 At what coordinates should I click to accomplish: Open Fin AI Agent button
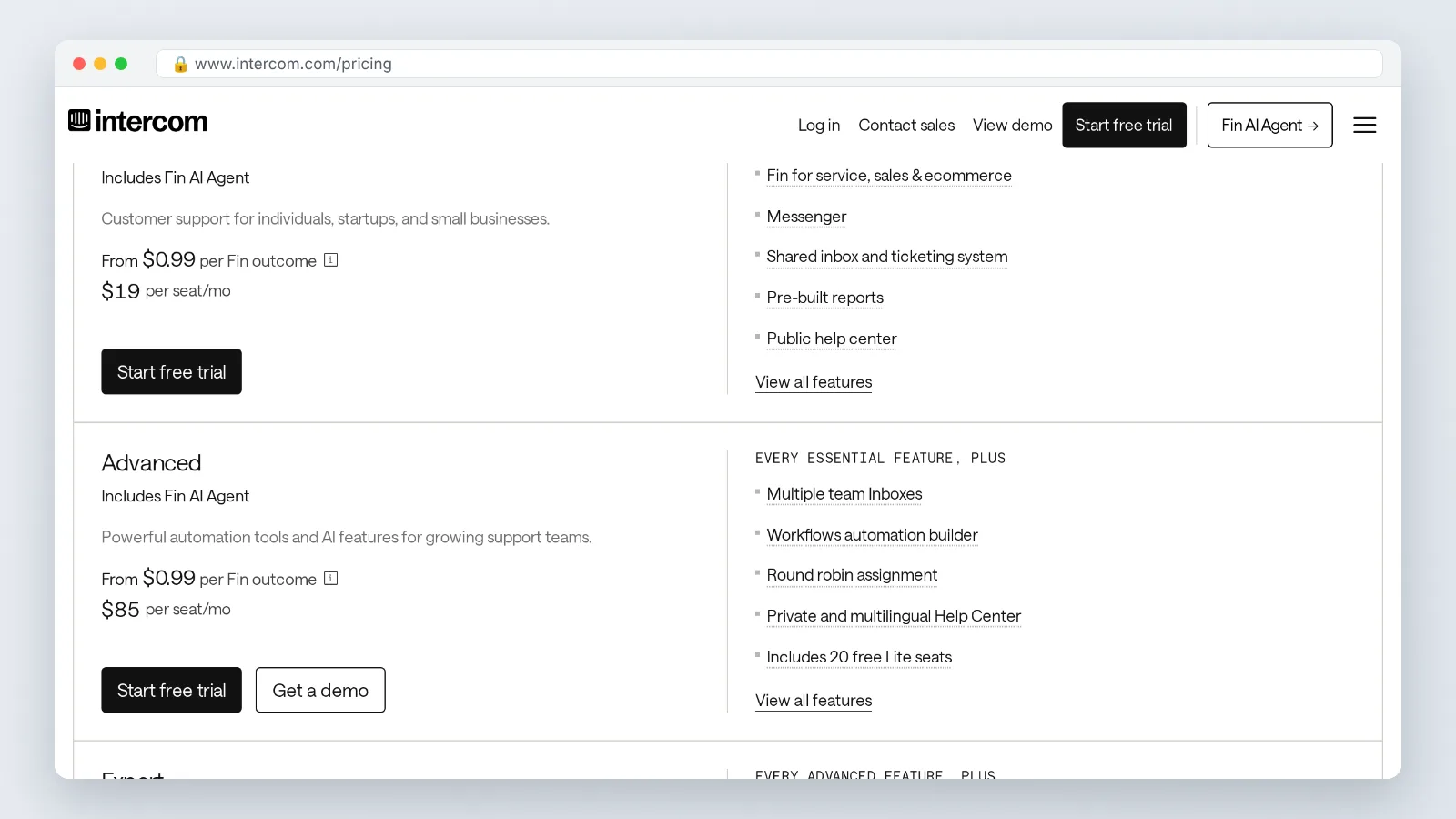[x=1269, y=126]
